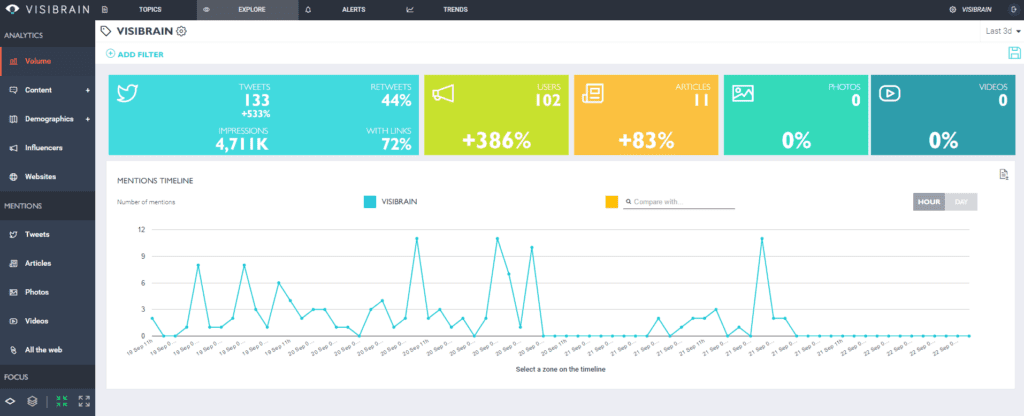This screenshot has height=416, width=1024.
Task: Switch timeline to DAY granularity
Action: click(961, 202)
